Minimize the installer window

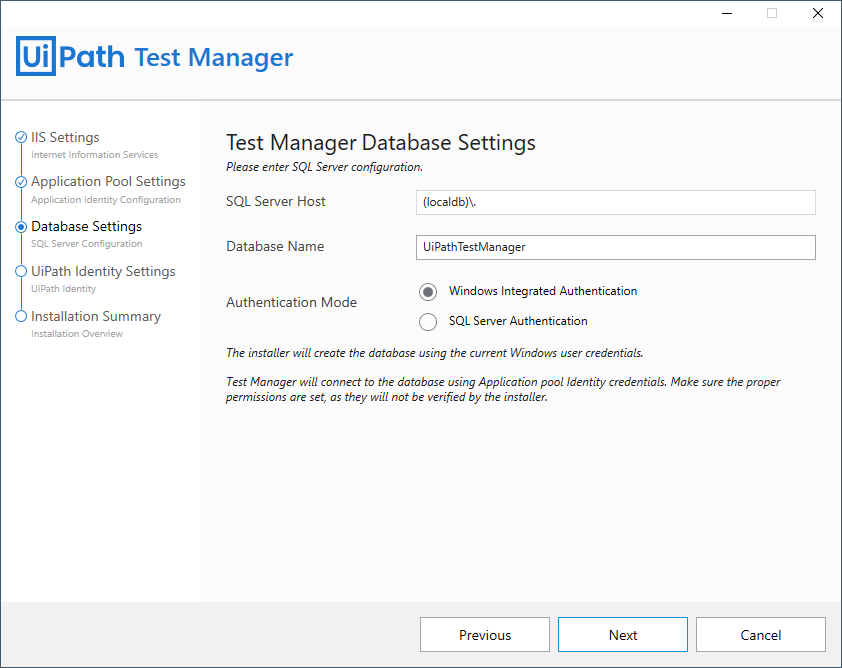pos(727,13)
